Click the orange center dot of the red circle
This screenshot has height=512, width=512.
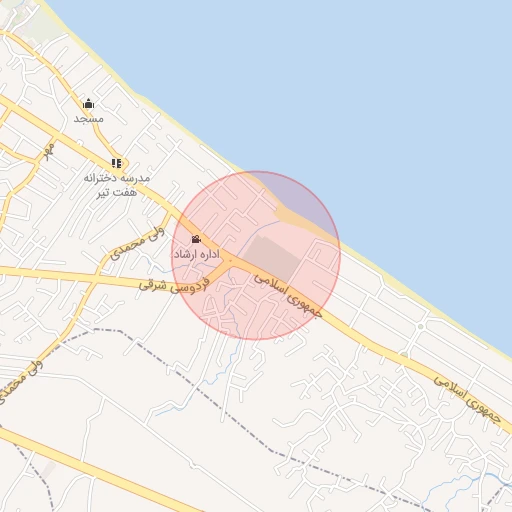[230, 260]
